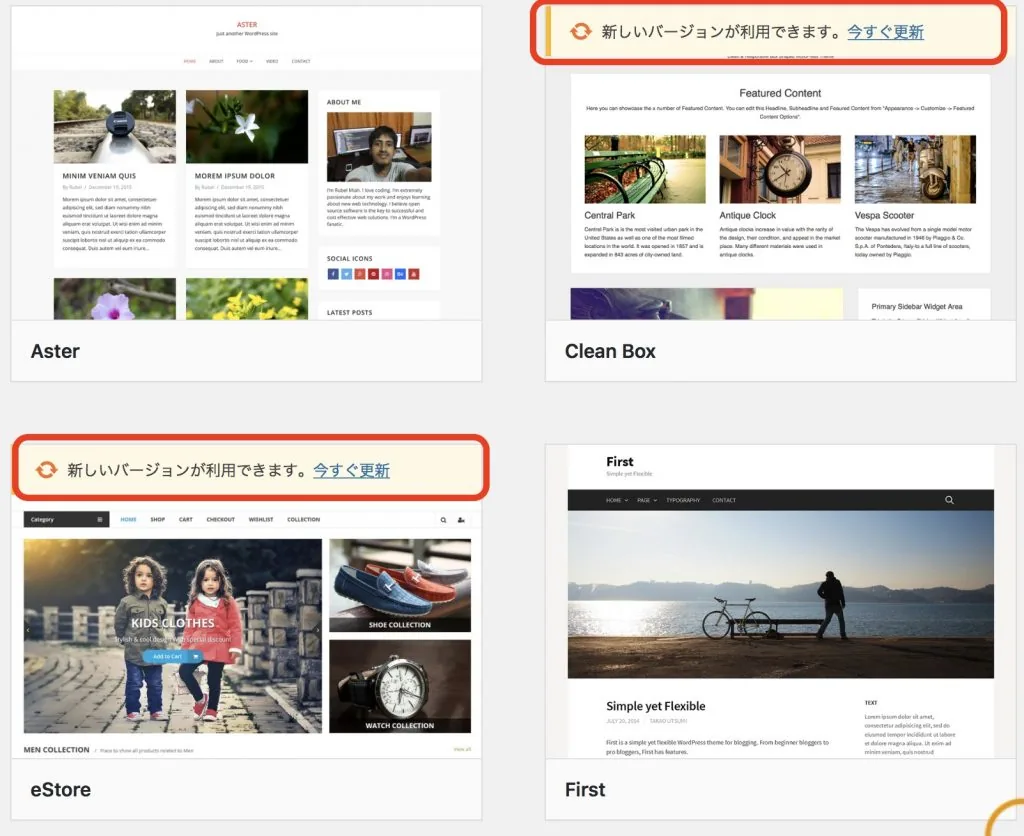
Task: Select the First theme name label
Action: click(585, 790)
